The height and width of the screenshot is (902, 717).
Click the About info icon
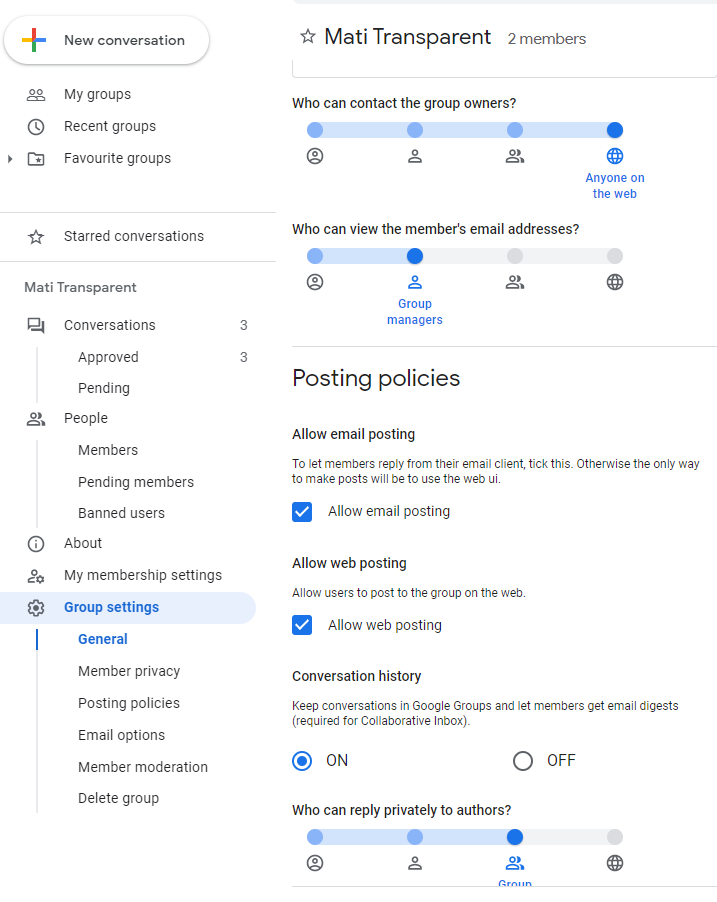click(36, 544)
